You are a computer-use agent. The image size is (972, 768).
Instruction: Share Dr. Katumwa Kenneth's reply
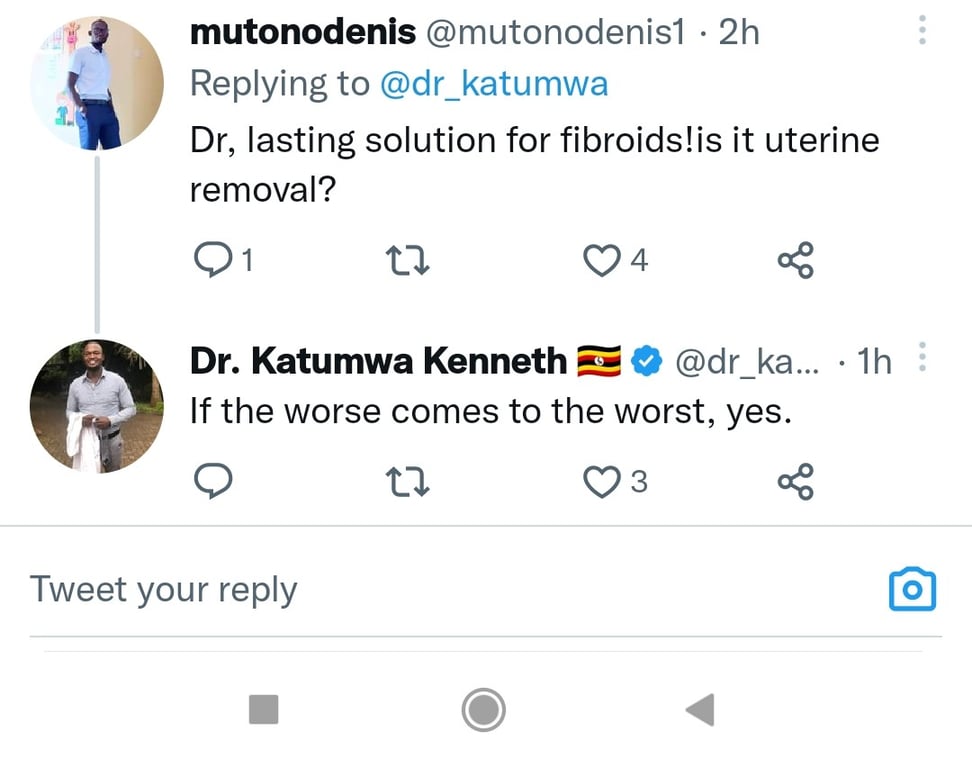pos(796,482)
